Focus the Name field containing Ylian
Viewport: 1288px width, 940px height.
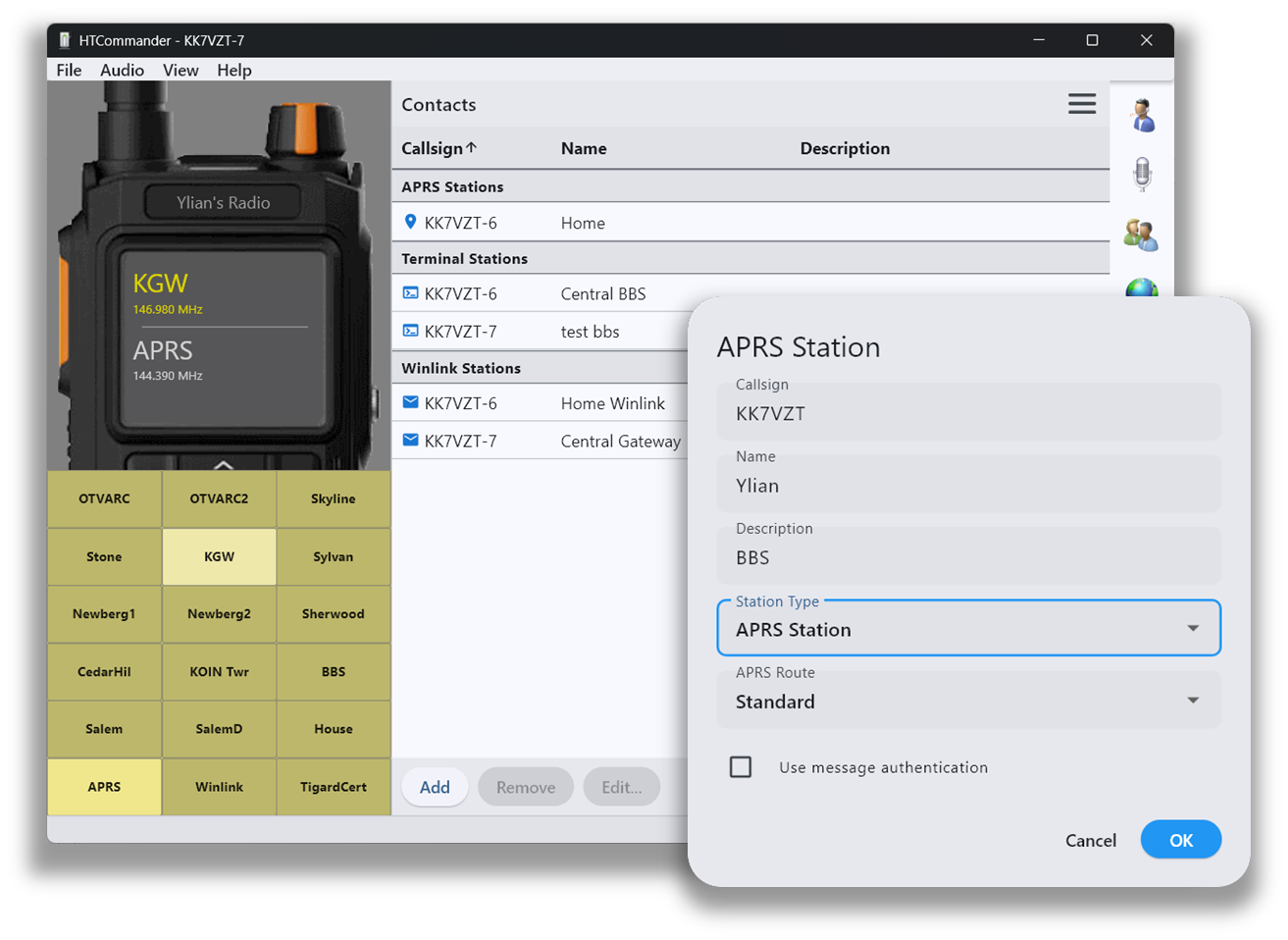(968, 484)
